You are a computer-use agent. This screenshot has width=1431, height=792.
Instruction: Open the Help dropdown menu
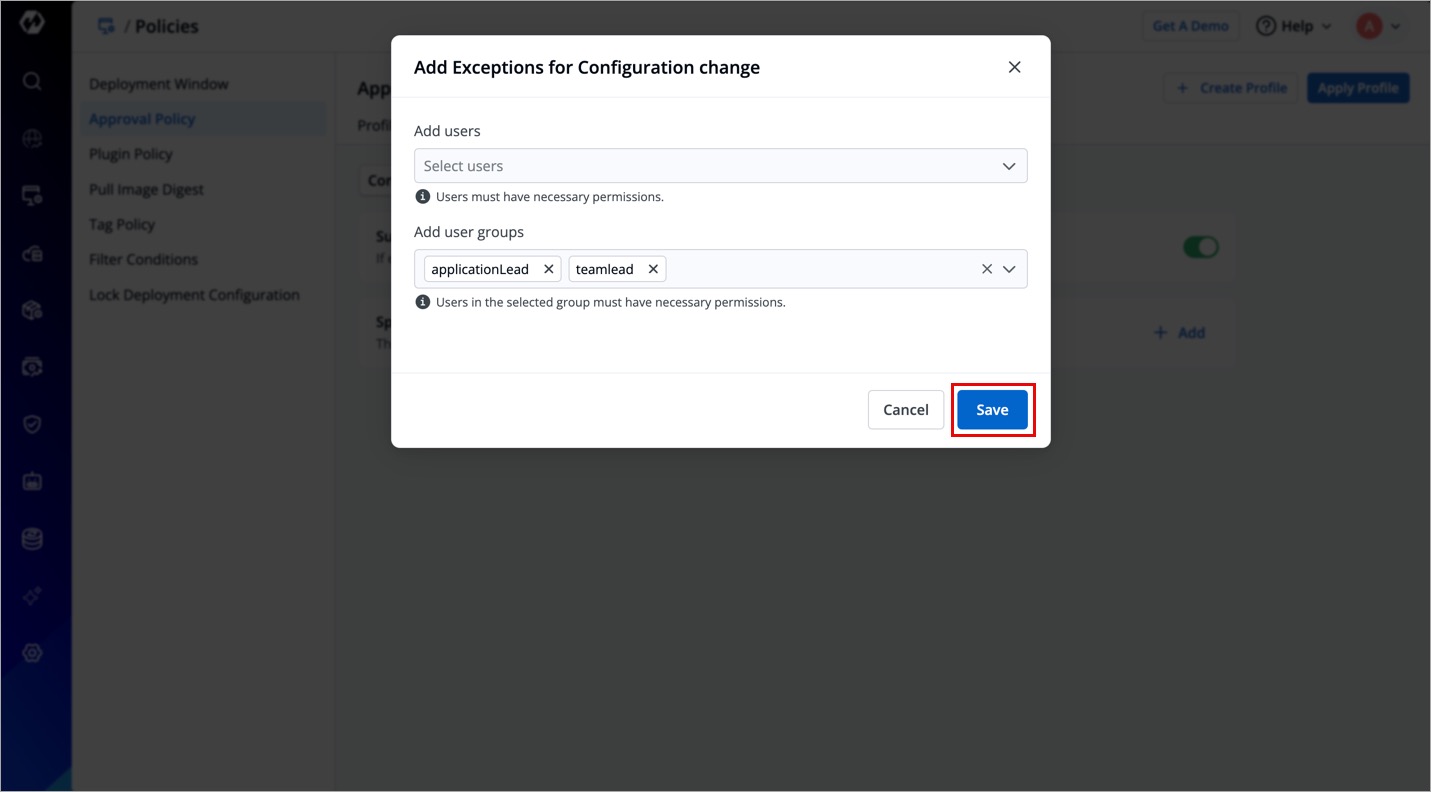pyautogui.click(x=1294, y=26)
